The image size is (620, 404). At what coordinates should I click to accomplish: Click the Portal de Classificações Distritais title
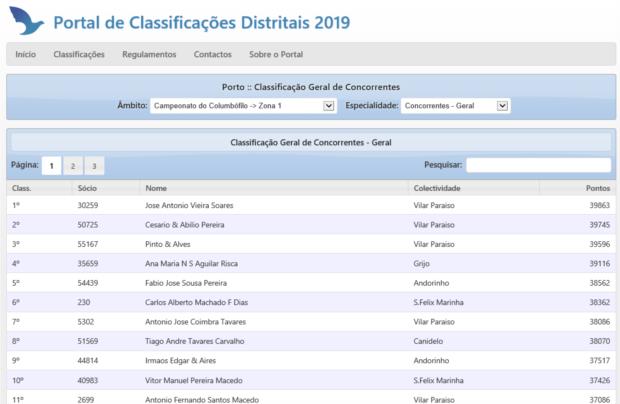[201, 22]
